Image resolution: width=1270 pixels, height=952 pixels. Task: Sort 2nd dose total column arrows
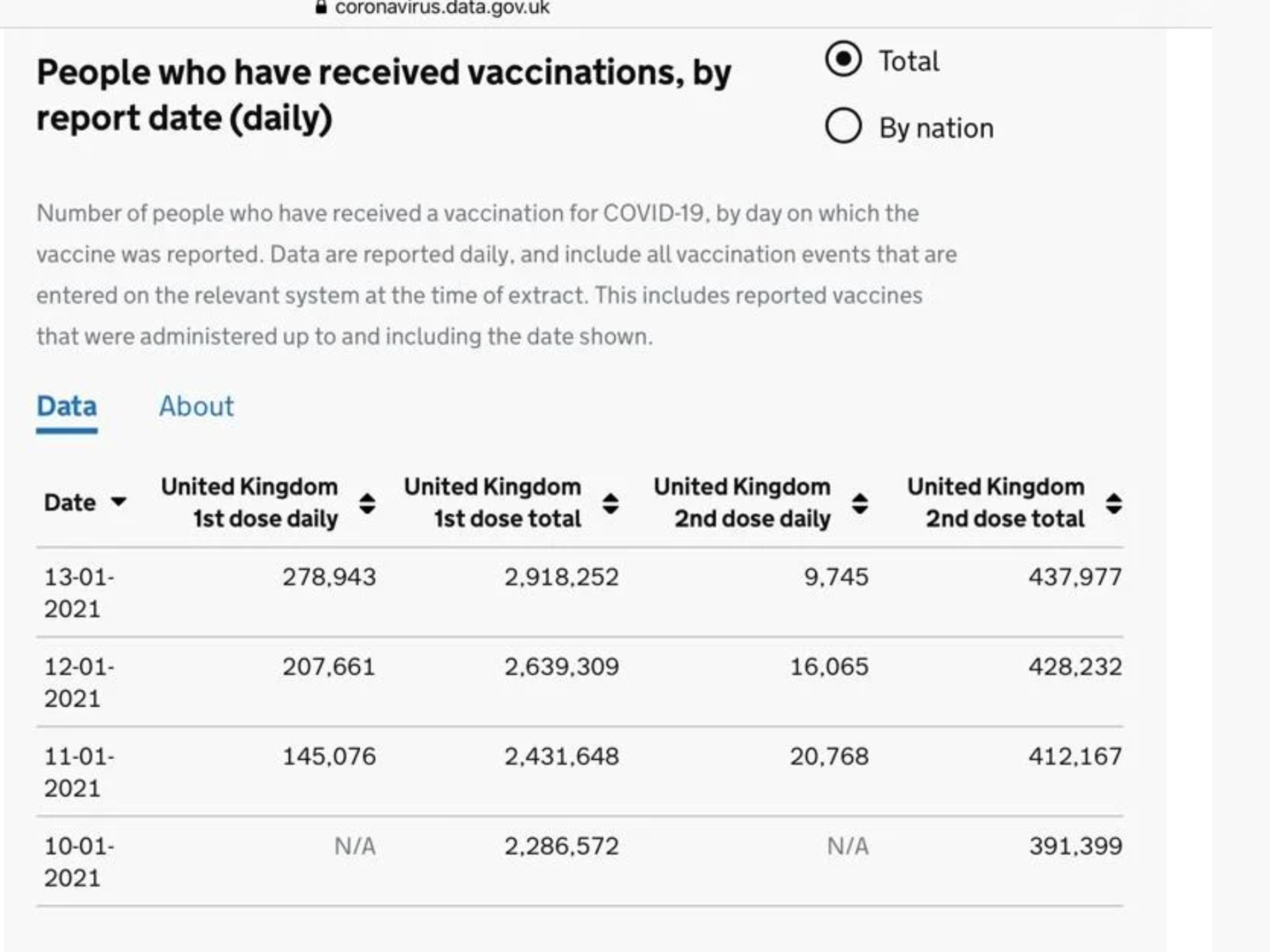pyautogui.click(x=1114, y=503)
